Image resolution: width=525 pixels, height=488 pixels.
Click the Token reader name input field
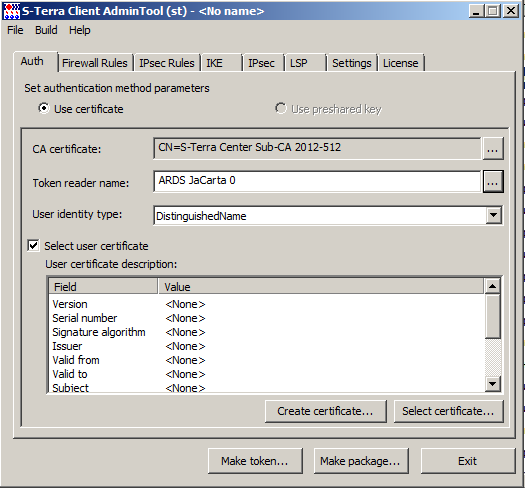coord(317,181)
